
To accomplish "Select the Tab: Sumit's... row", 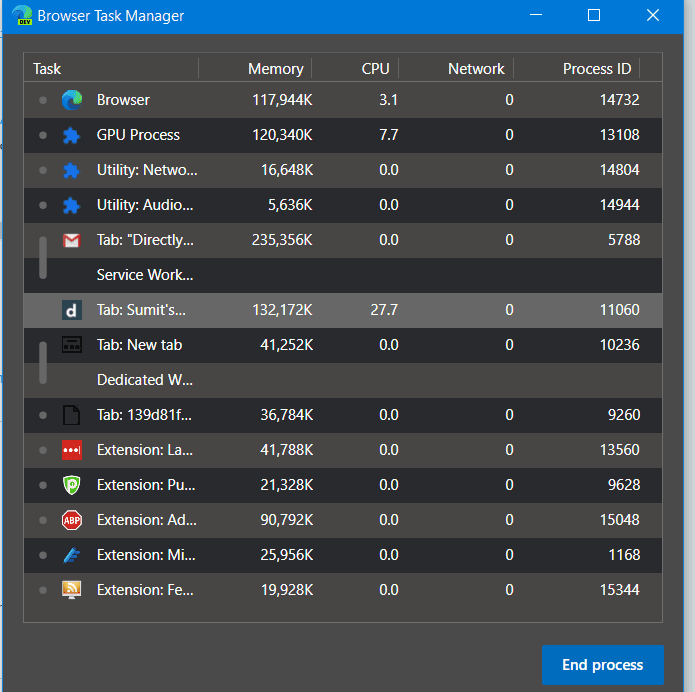I will coord(343,310).
